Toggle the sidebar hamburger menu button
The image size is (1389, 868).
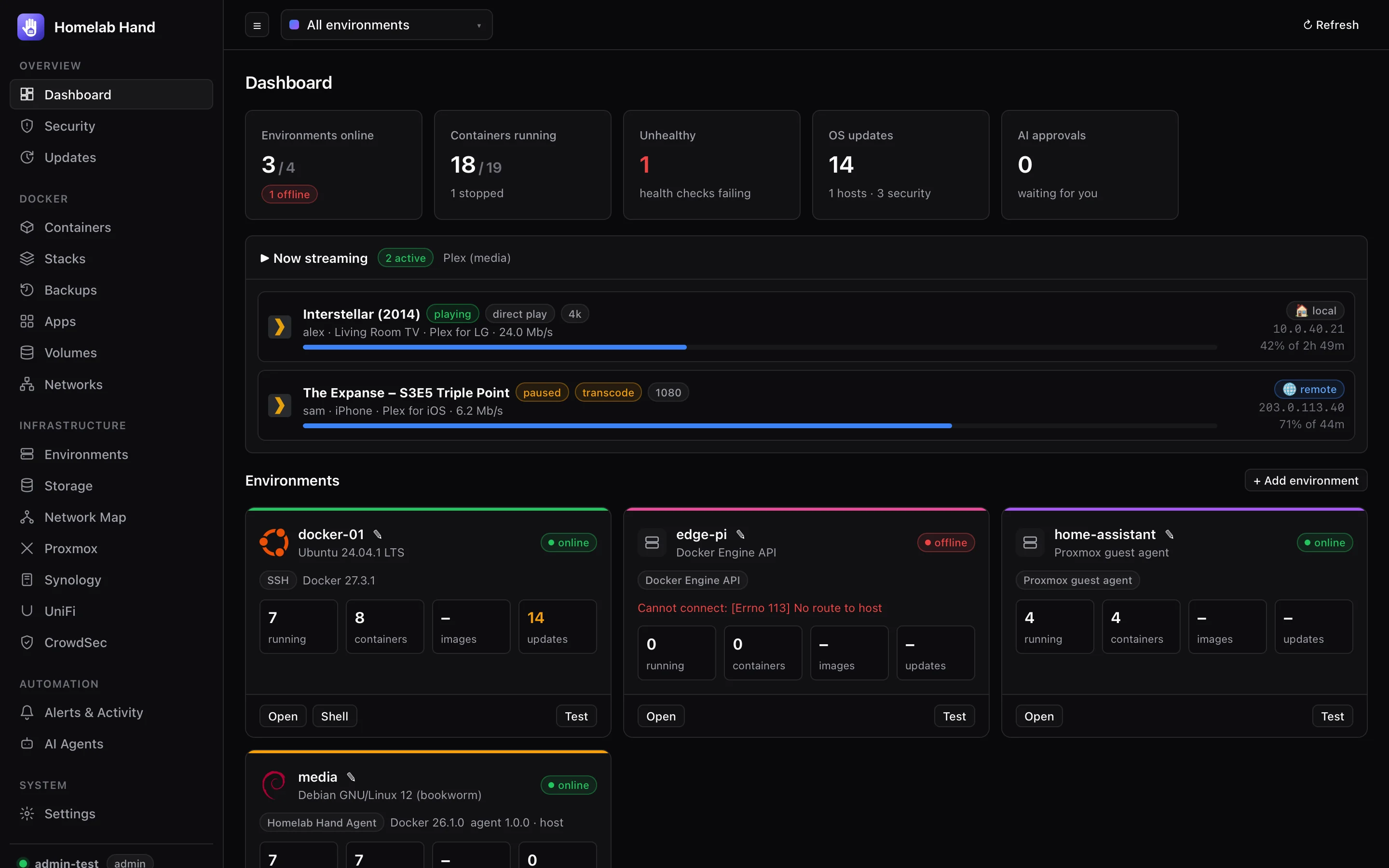pyautogui.click(x=257, y=25)
